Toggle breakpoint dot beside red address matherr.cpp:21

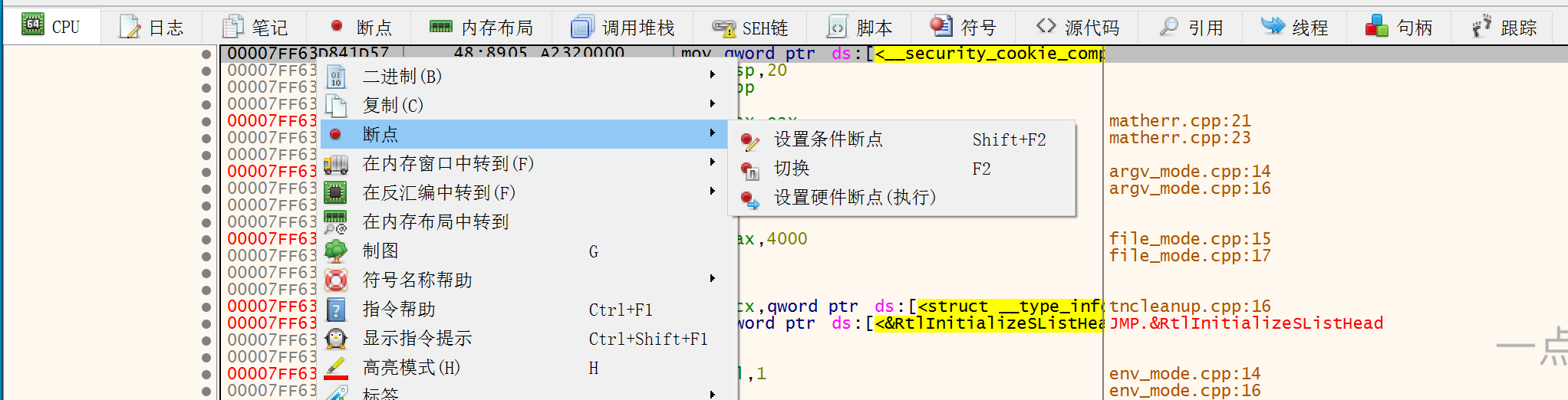tap(206, 121)
